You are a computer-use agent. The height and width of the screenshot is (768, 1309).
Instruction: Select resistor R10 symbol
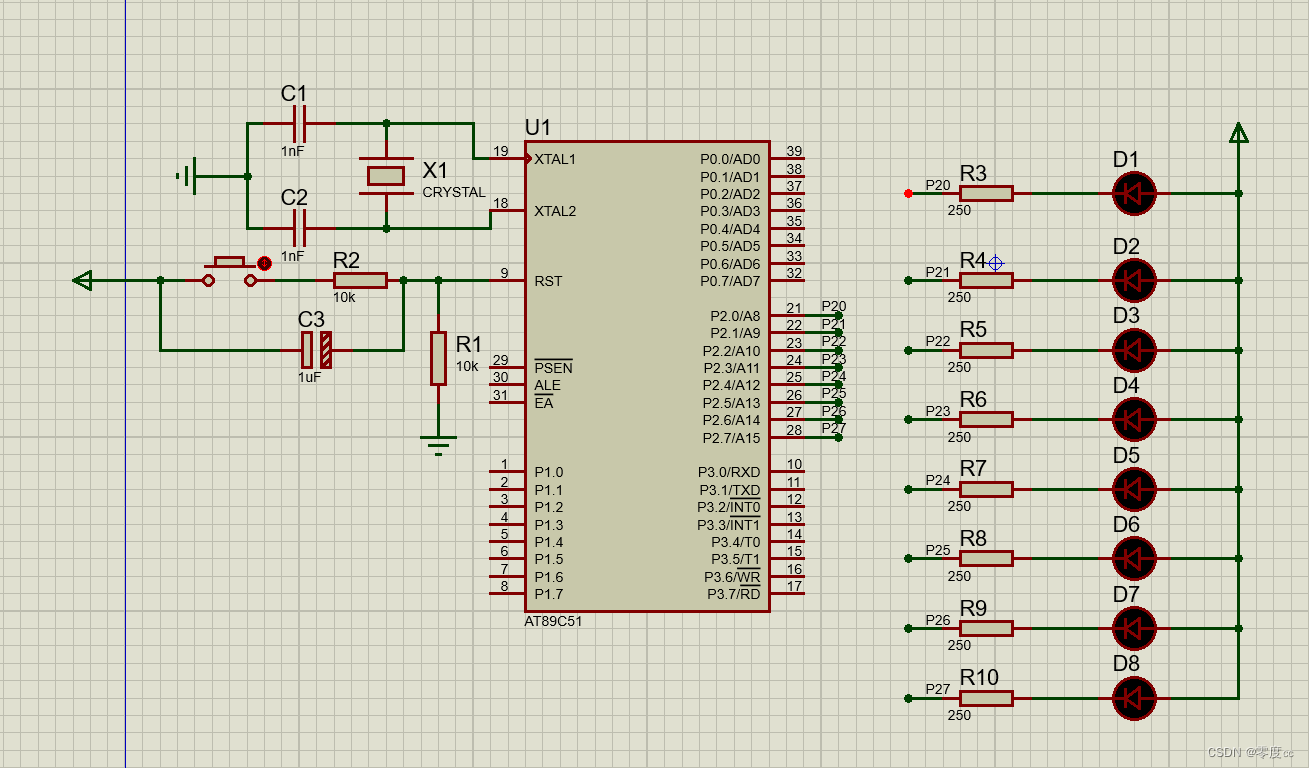click(x=986, y=697)
